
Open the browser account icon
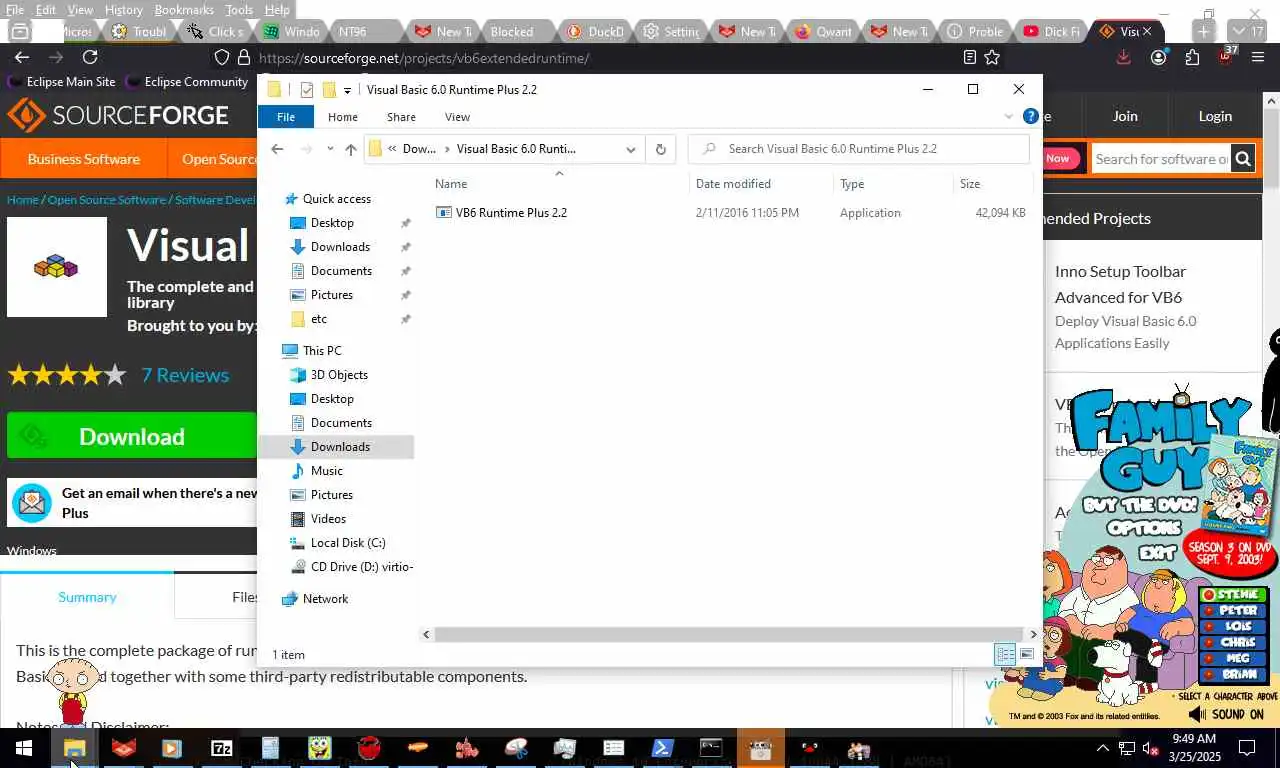(x=1158, y=58)
